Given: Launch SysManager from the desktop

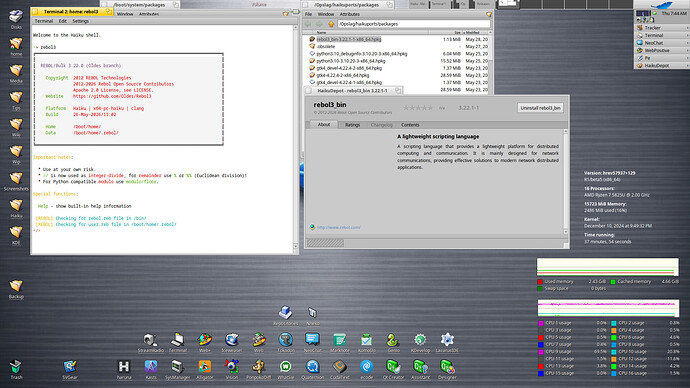Looking at the screenshot, I should [x=178, y=366].
